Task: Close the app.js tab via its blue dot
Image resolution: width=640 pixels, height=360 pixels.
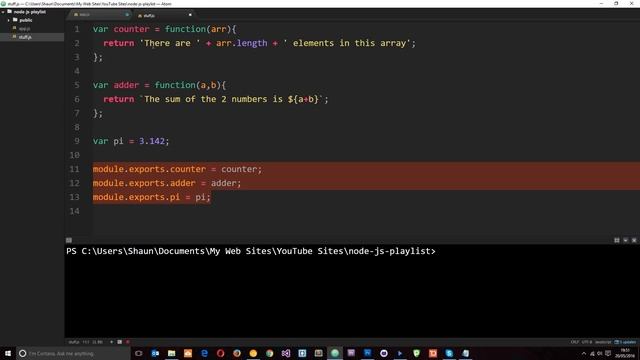Action: click(127, 15)
